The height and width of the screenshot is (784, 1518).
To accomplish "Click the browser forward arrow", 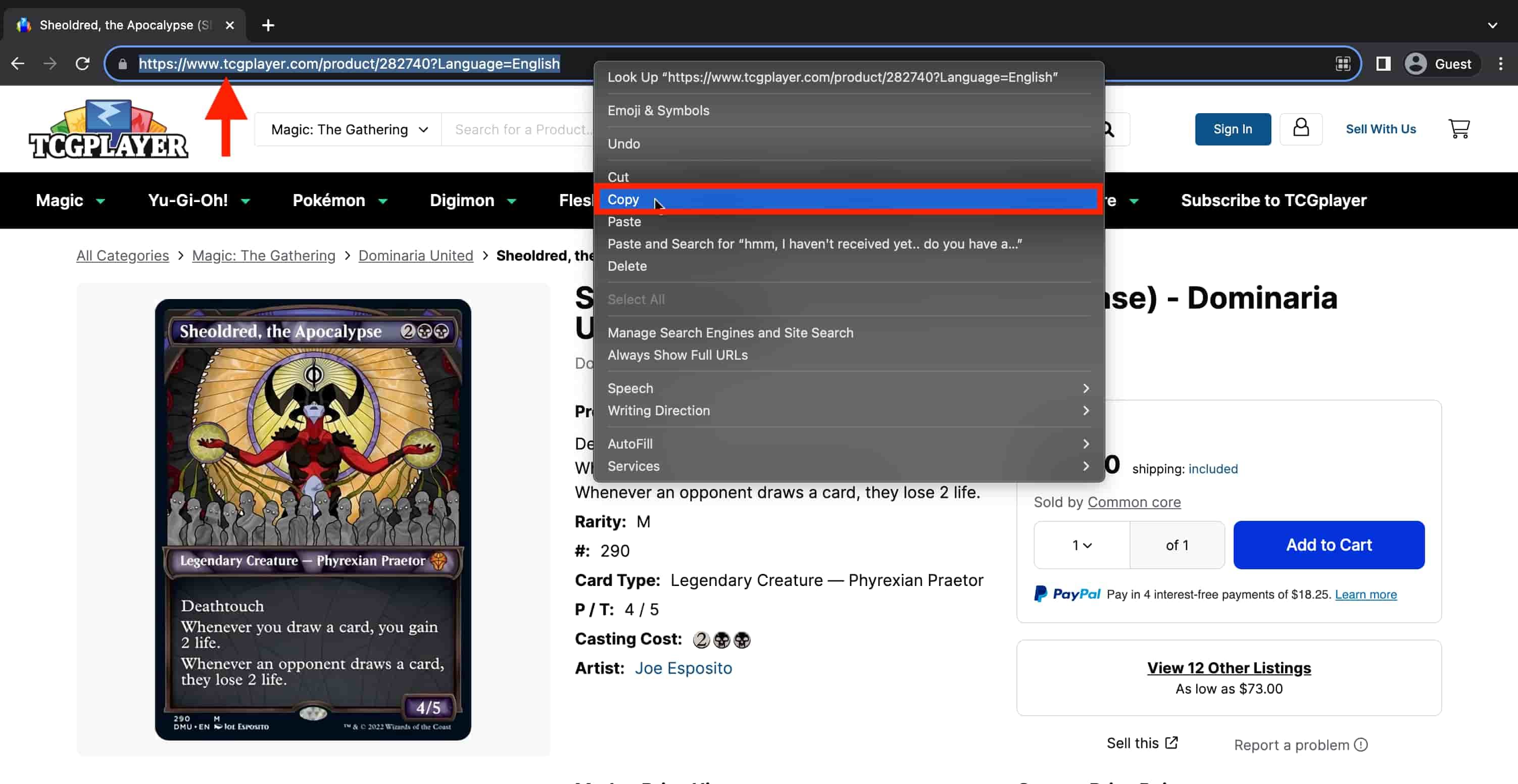I will [x=50, y=64].
